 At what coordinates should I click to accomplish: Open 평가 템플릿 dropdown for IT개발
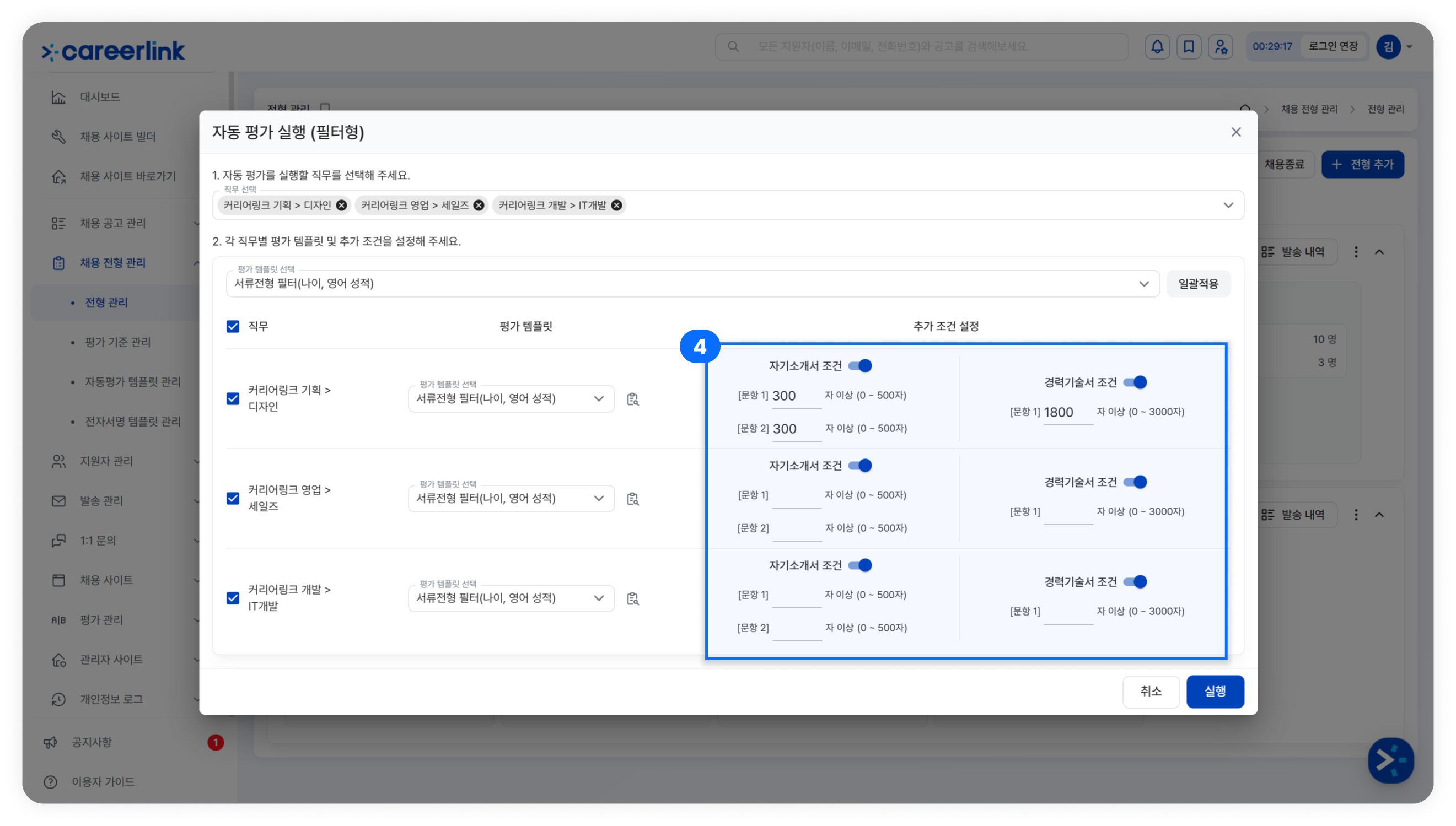click(511, 598)
